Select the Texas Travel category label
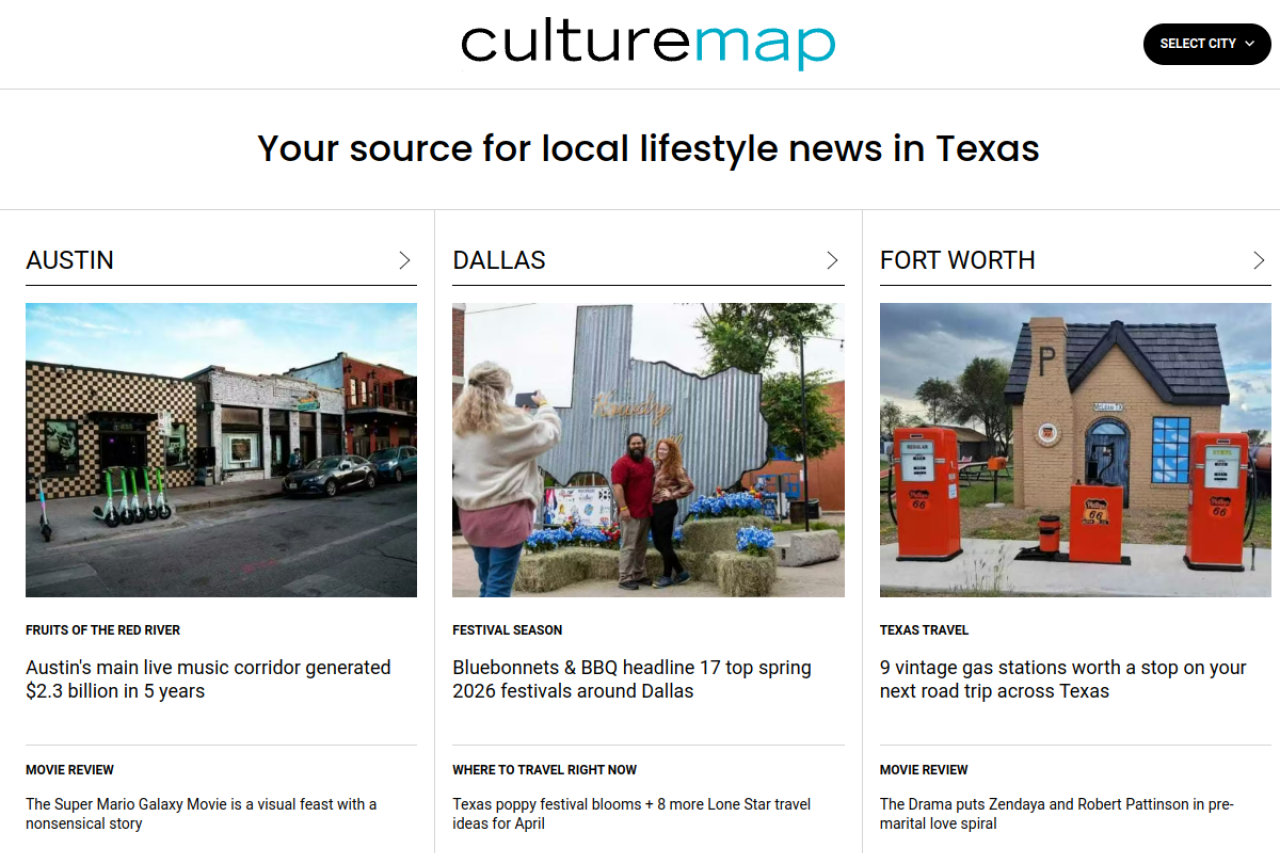Screen dimensions: 1280x853 [x=924, y=630]
